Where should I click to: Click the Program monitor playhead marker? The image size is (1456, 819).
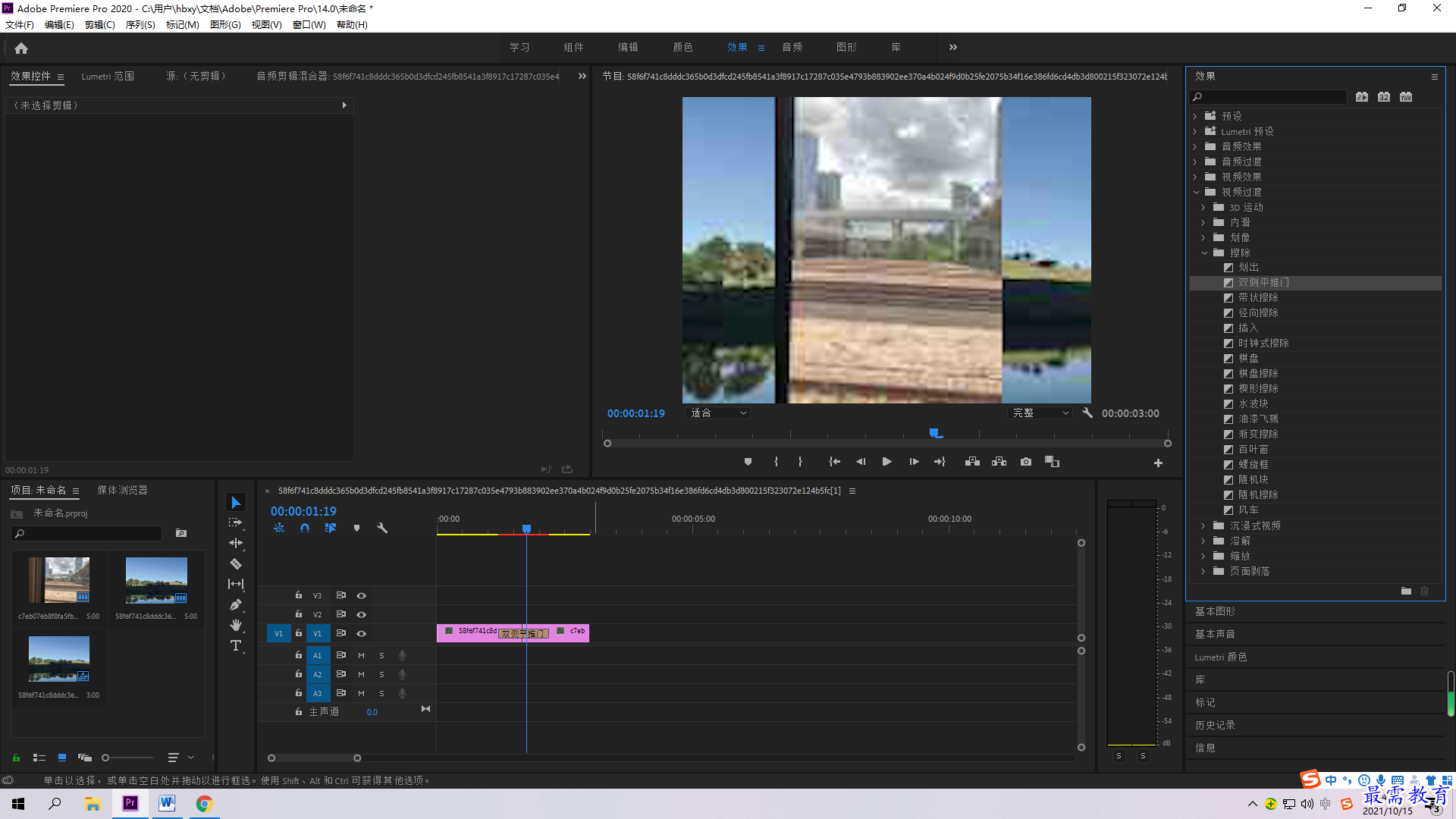[x=935, y=433]
